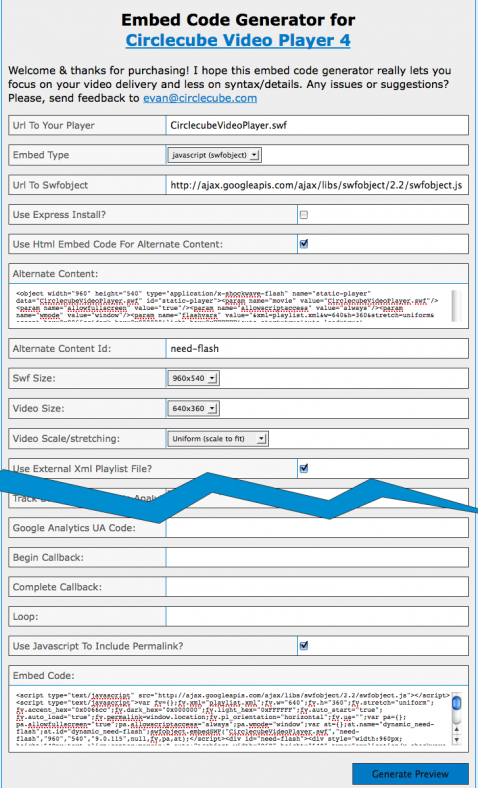Click the Loop input field
Image resolution: width=478 pixels, height=788 pixels.
(317, 616)
